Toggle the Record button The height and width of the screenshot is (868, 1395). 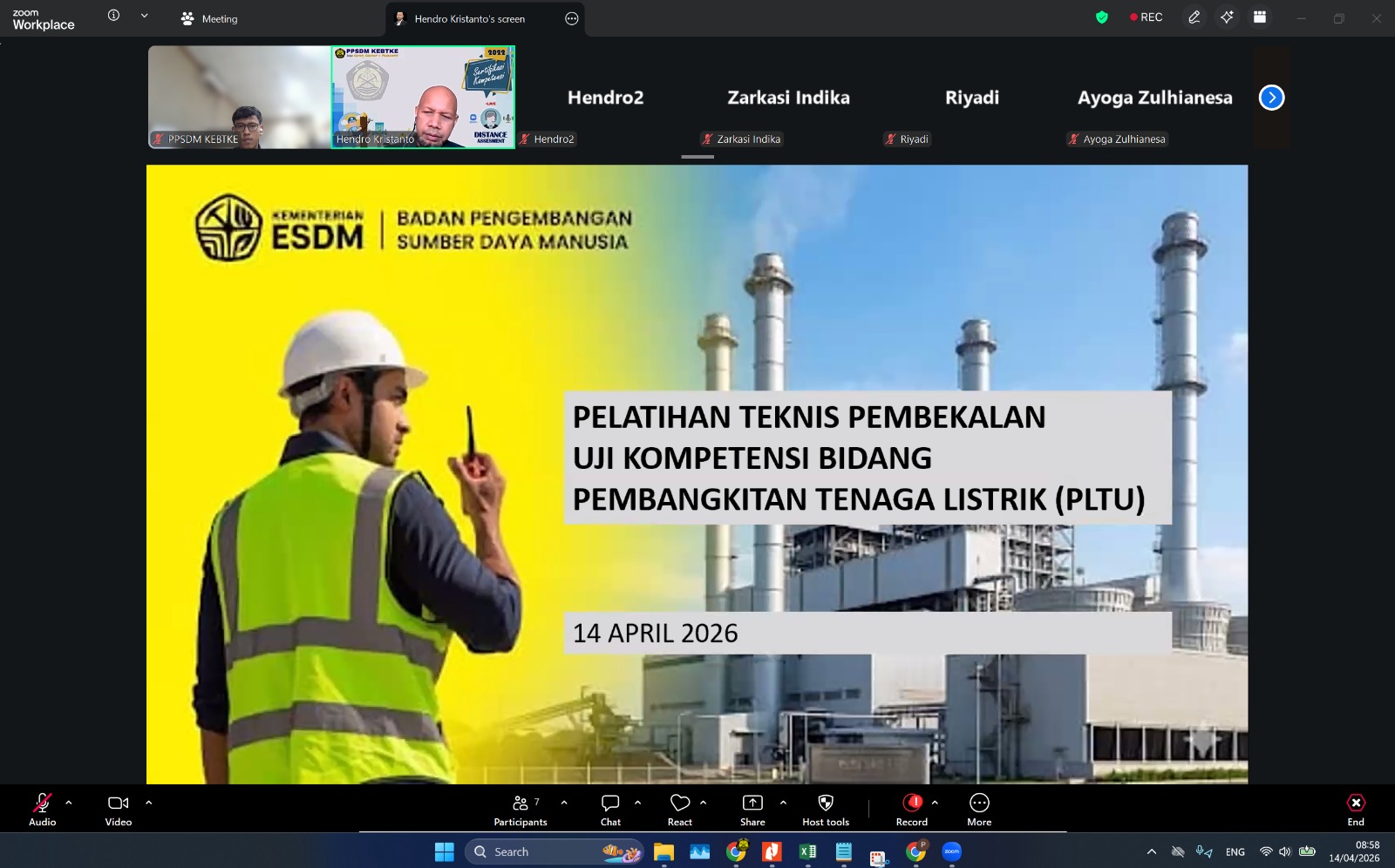(912, 810)
